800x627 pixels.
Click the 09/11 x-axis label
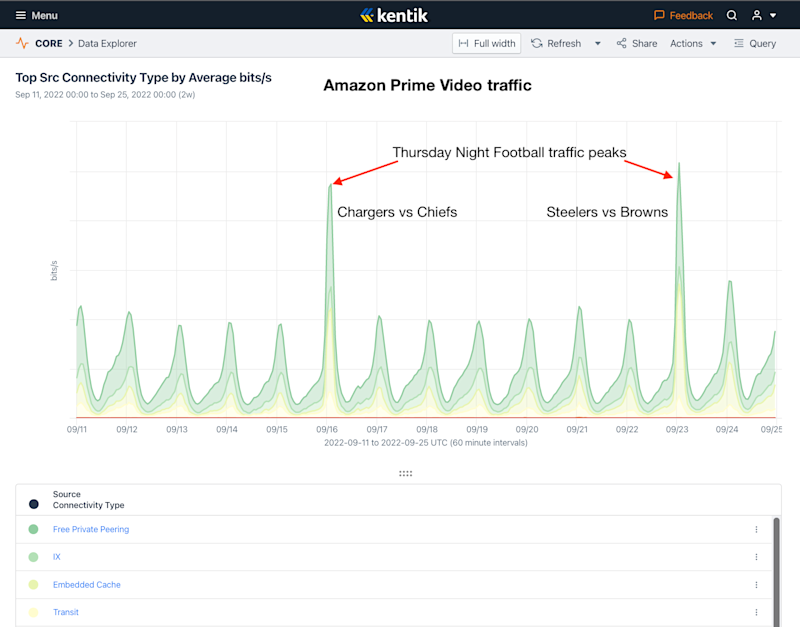click(77, 429)
